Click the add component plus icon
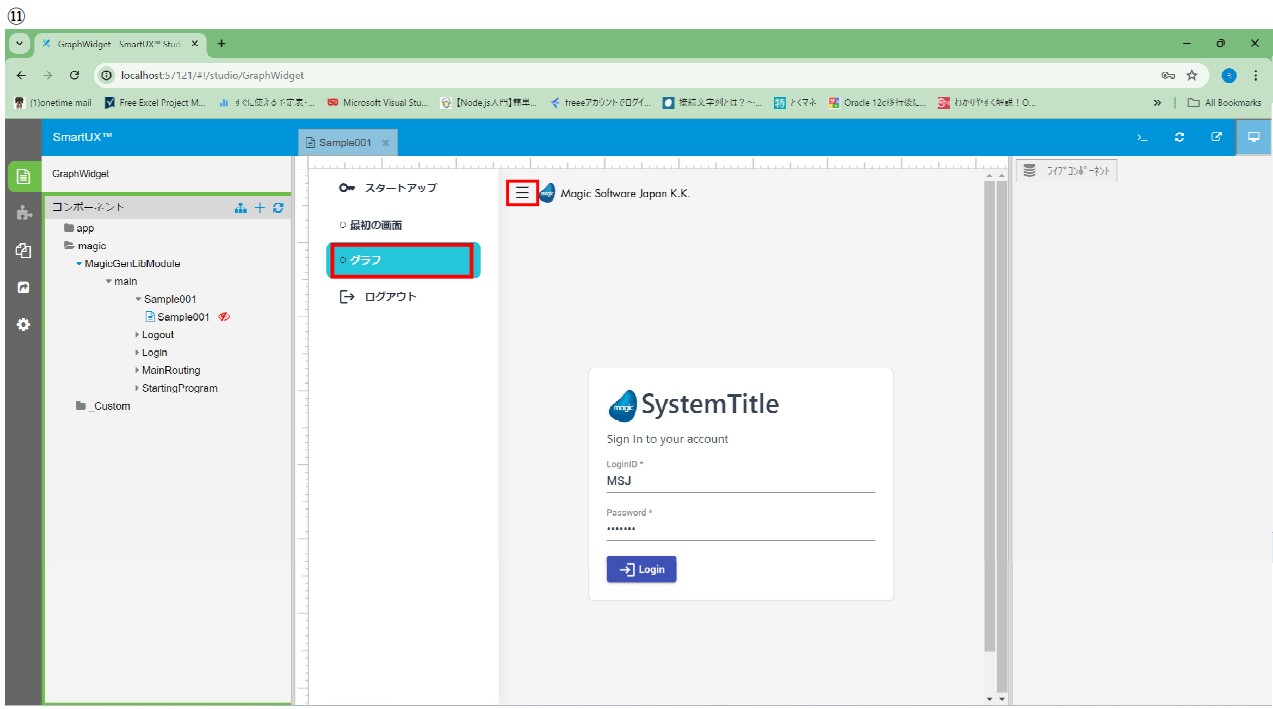 [260, 207]
